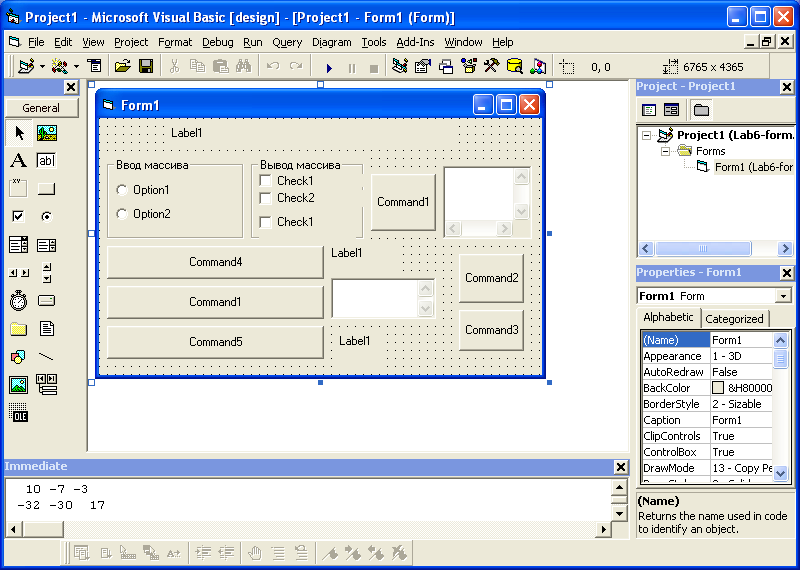
Task: Open Add Form button dropdown arrow
Action: [76, 66]
